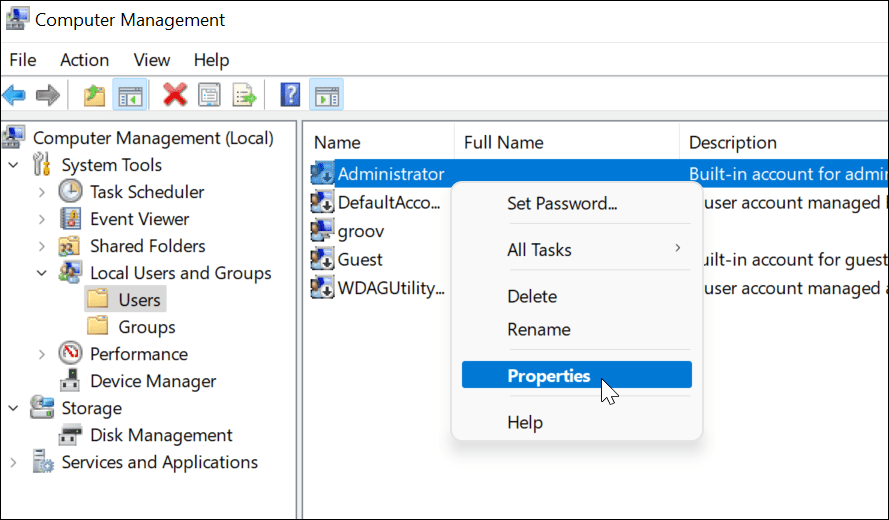
Task: Choose Properties in the context menu
Action: 549,376
